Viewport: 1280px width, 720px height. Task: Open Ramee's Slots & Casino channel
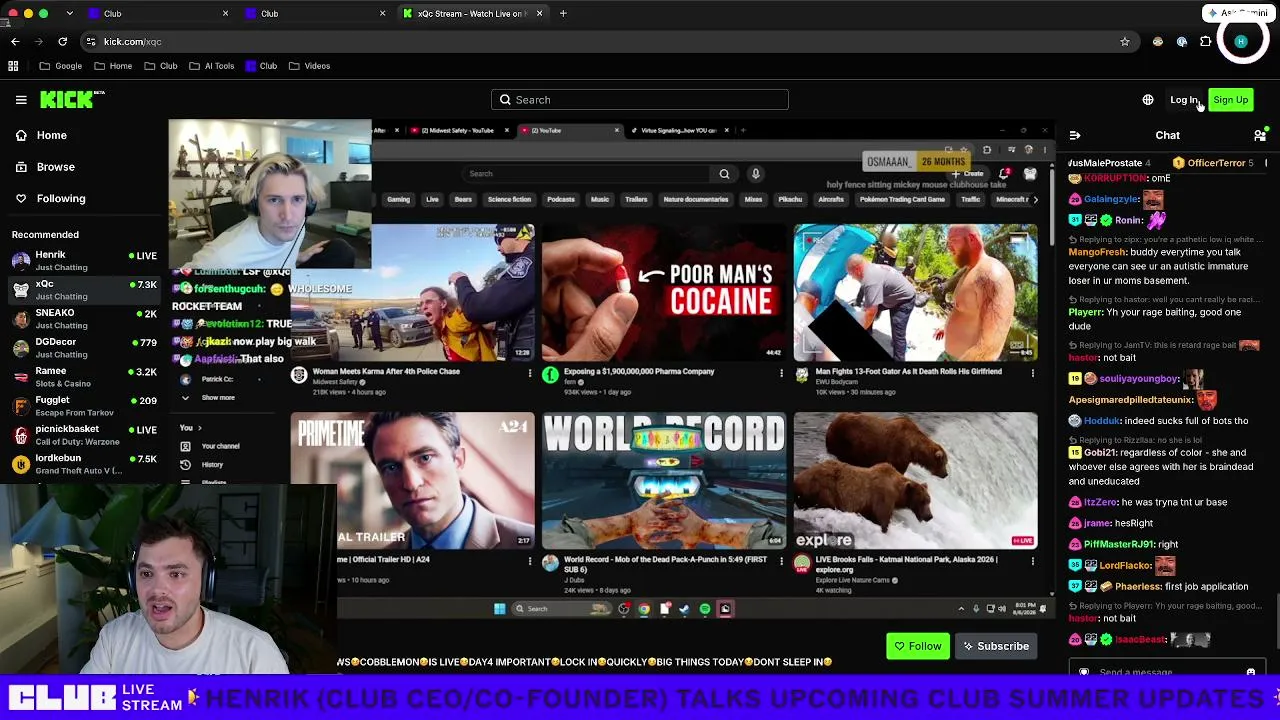click(84, 376)
